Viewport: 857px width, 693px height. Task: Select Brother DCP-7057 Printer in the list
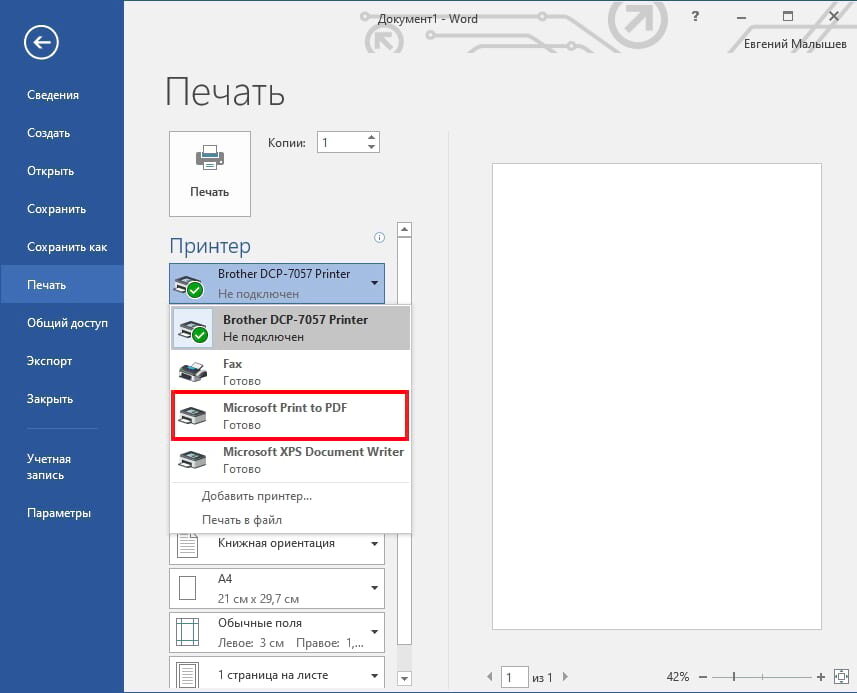[290, 328]
